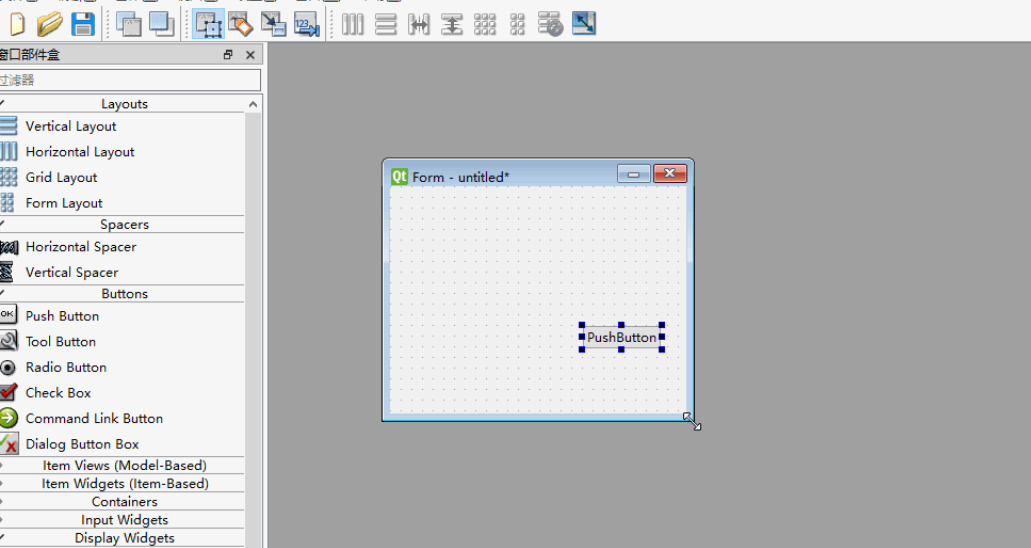1031x548 pixels.
Task: Create a new form with the toolbar icon
Action: tap(17, 24)
